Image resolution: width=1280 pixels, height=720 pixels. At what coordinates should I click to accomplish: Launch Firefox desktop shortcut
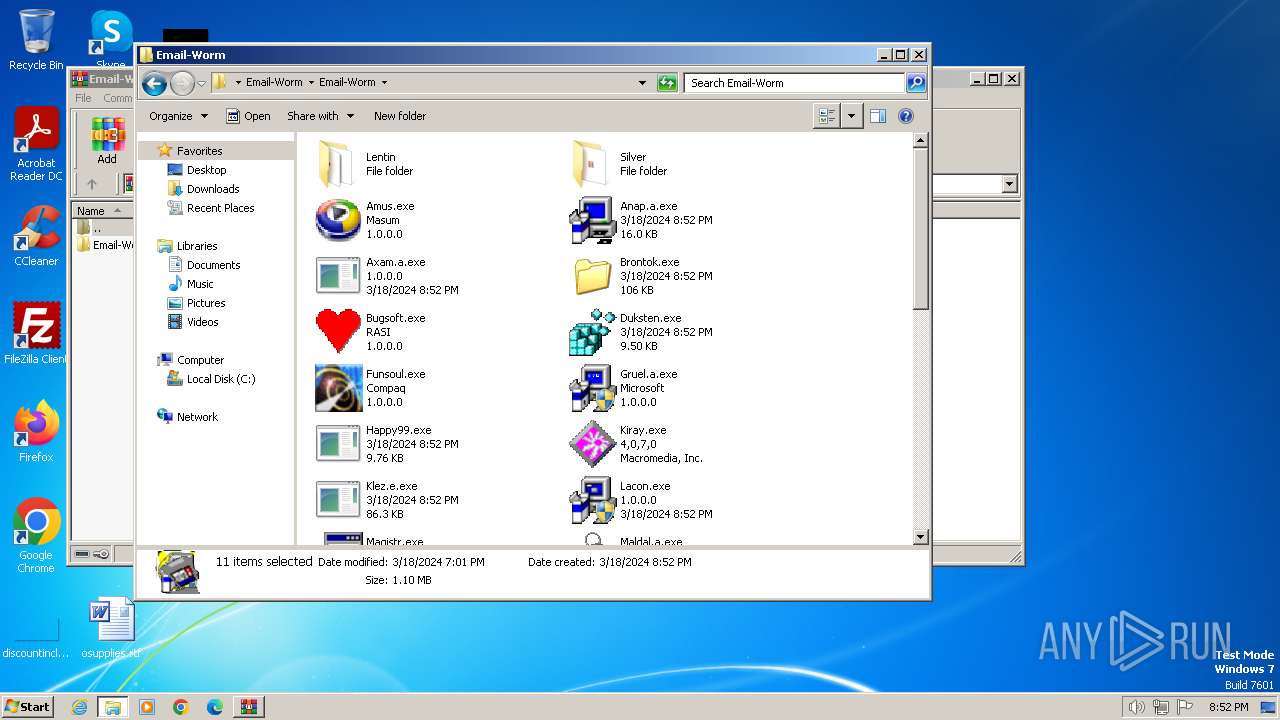[x=36, y=432]
